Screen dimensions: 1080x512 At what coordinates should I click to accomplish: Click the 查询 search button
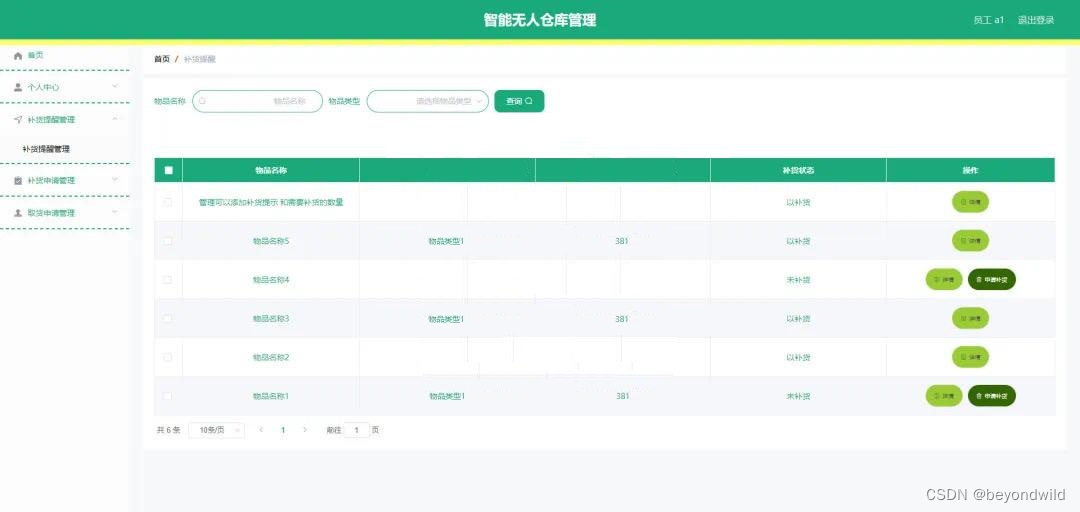point(519,101)
